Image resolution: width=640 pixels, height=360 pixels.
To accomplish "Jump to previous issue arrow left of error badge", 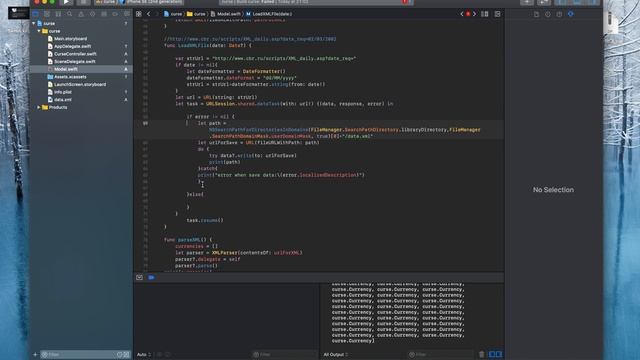I will tap(462, 14).
